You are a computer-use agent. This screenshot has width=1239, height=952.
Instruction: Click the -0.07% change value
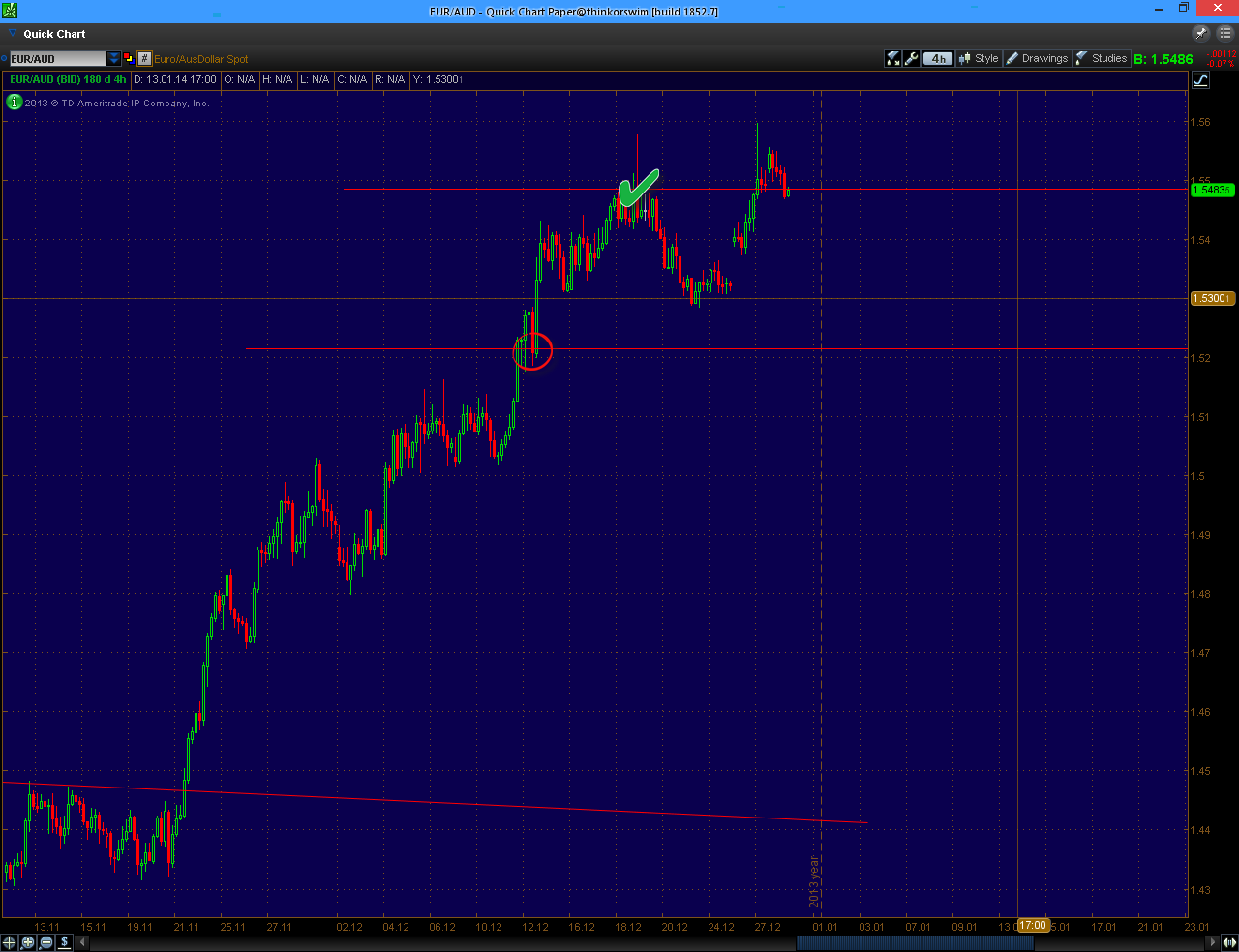1221,64
